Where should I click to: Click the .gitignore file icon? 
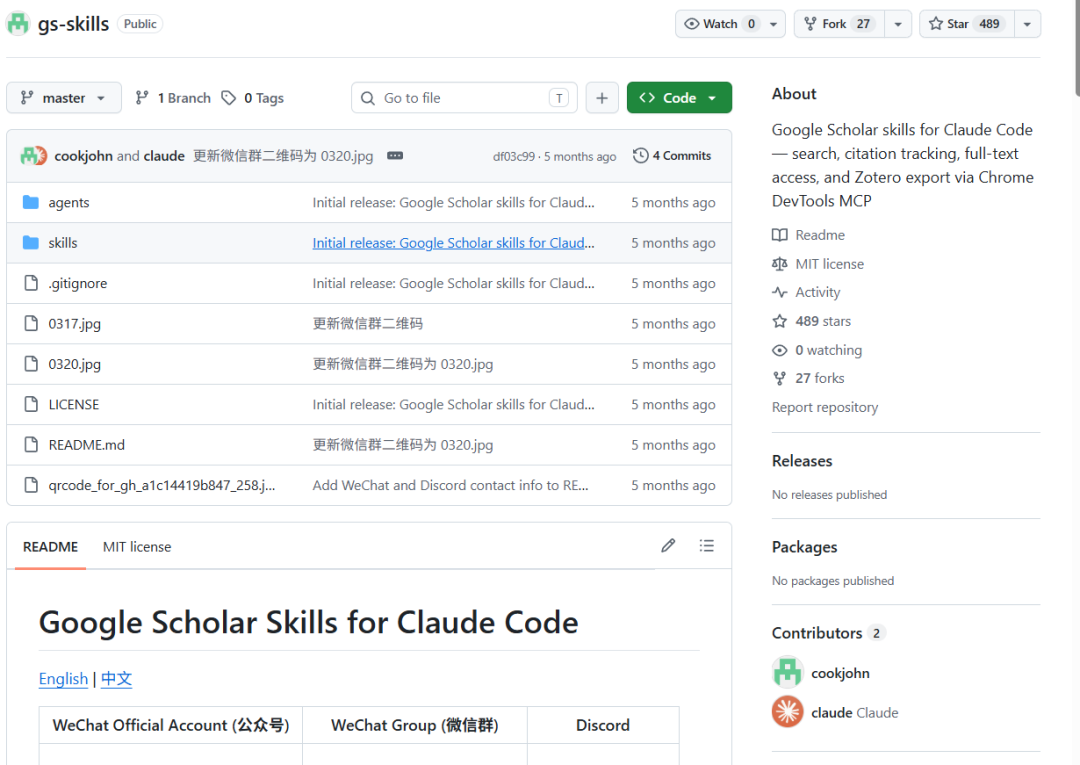31,283
